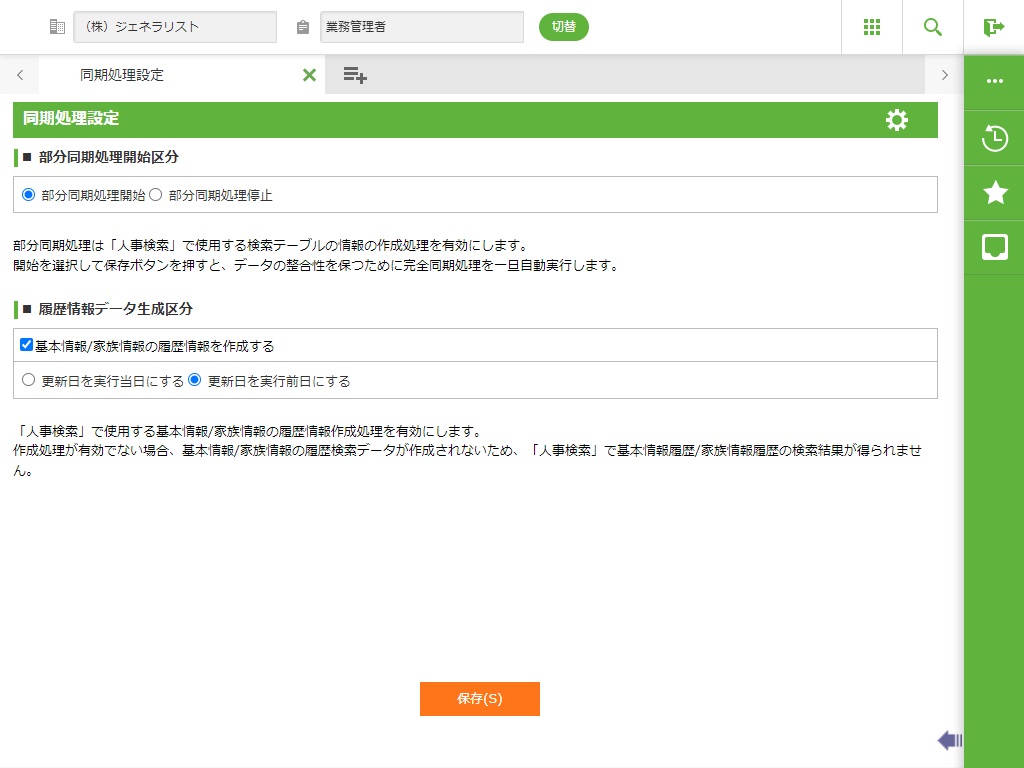The width and height of the screenshot is (1024, 768).
Task: Select 部分同期処理停止 radio button
Action: point(155,195)
